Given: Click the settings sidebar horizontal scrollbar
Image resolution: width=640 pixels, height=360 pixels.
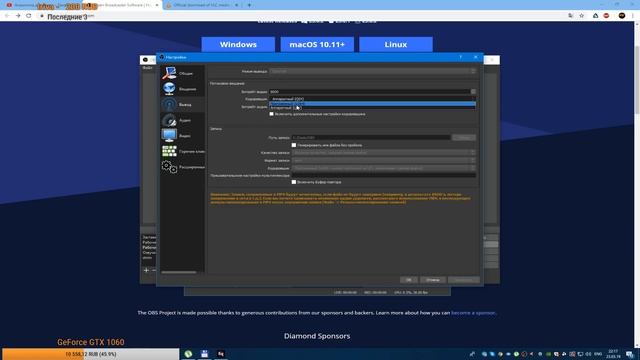Looking at the screenshot, I should [x=179, y=272].
